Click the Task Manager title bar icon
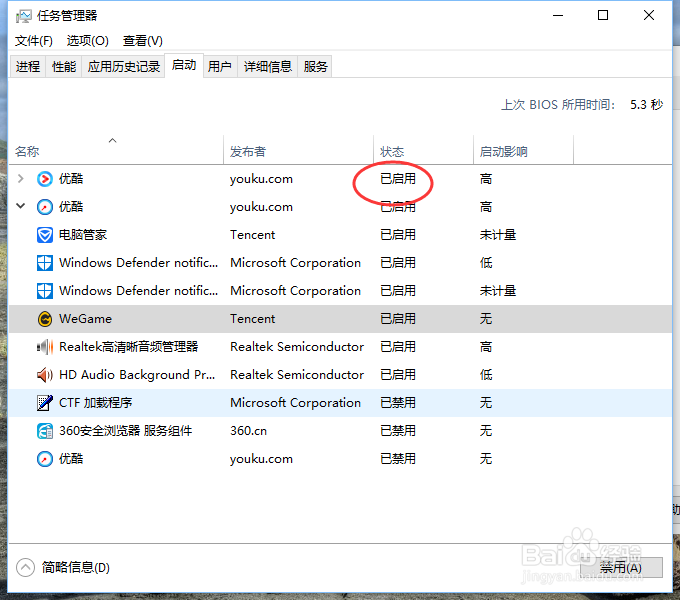The width and height of the screenshot is (680, 600). pyautogui.click(x=23, y=16)
